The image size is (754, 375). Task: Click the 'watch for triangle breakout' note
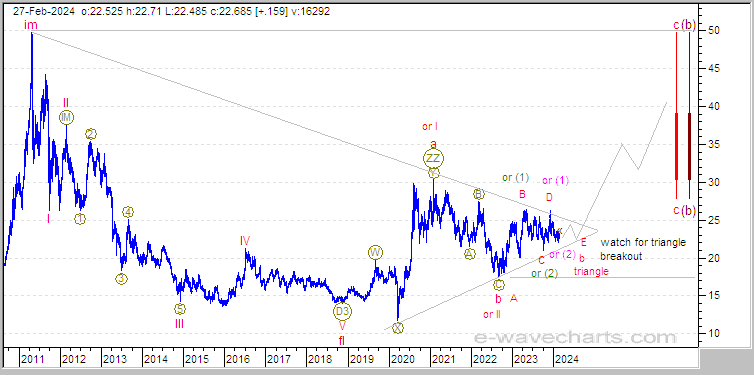click(x=643, y=249)
